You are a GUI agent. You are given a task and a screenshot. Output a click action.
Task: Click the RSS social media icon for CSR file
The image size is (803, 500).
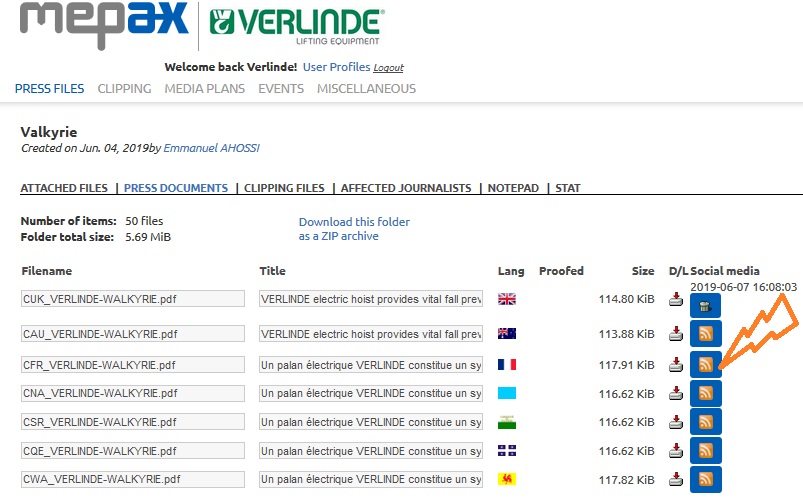(705, 422)
